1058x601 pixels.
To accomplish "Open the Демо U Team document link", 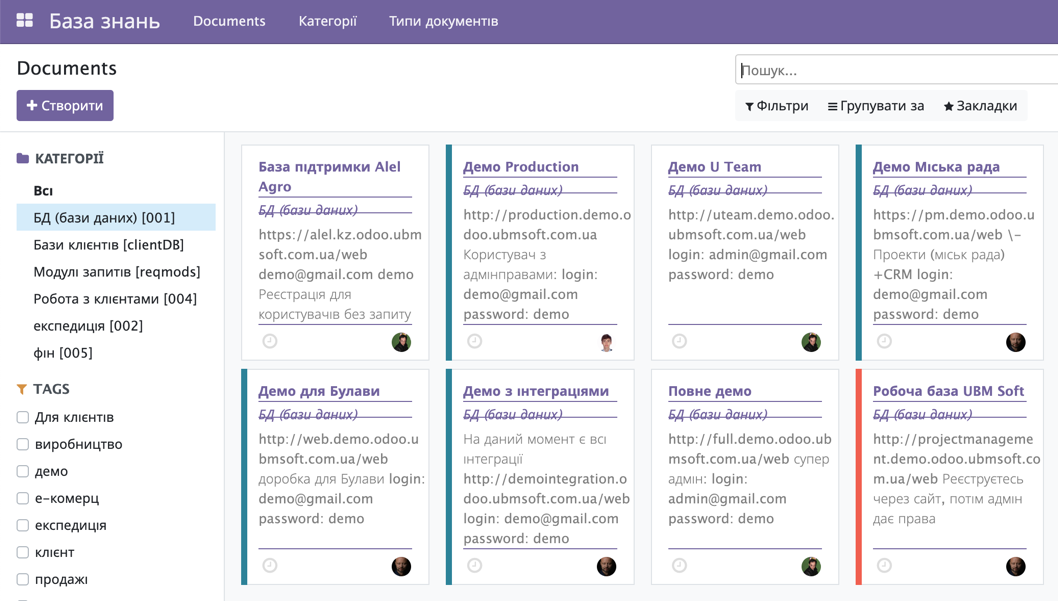I will point(716,166).
